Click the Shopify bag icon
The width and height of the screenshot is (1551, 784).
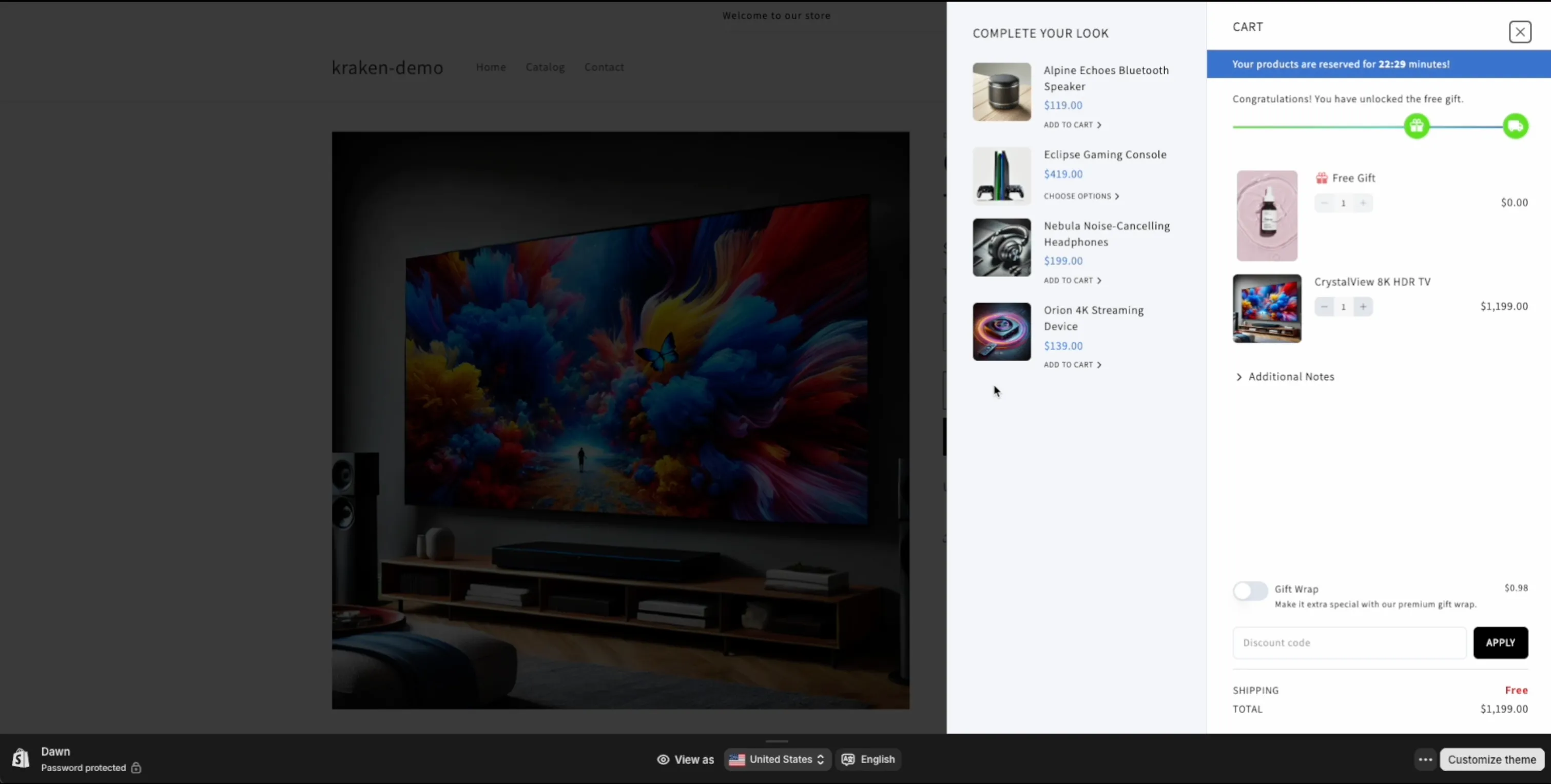(21, 758)
